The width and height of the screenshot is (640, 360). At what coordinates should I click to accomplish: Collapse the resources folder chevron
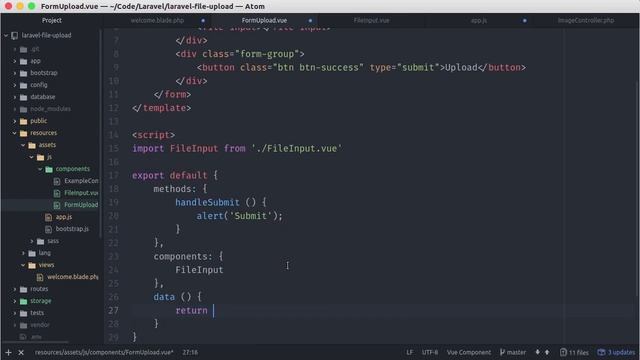[15, 133]
